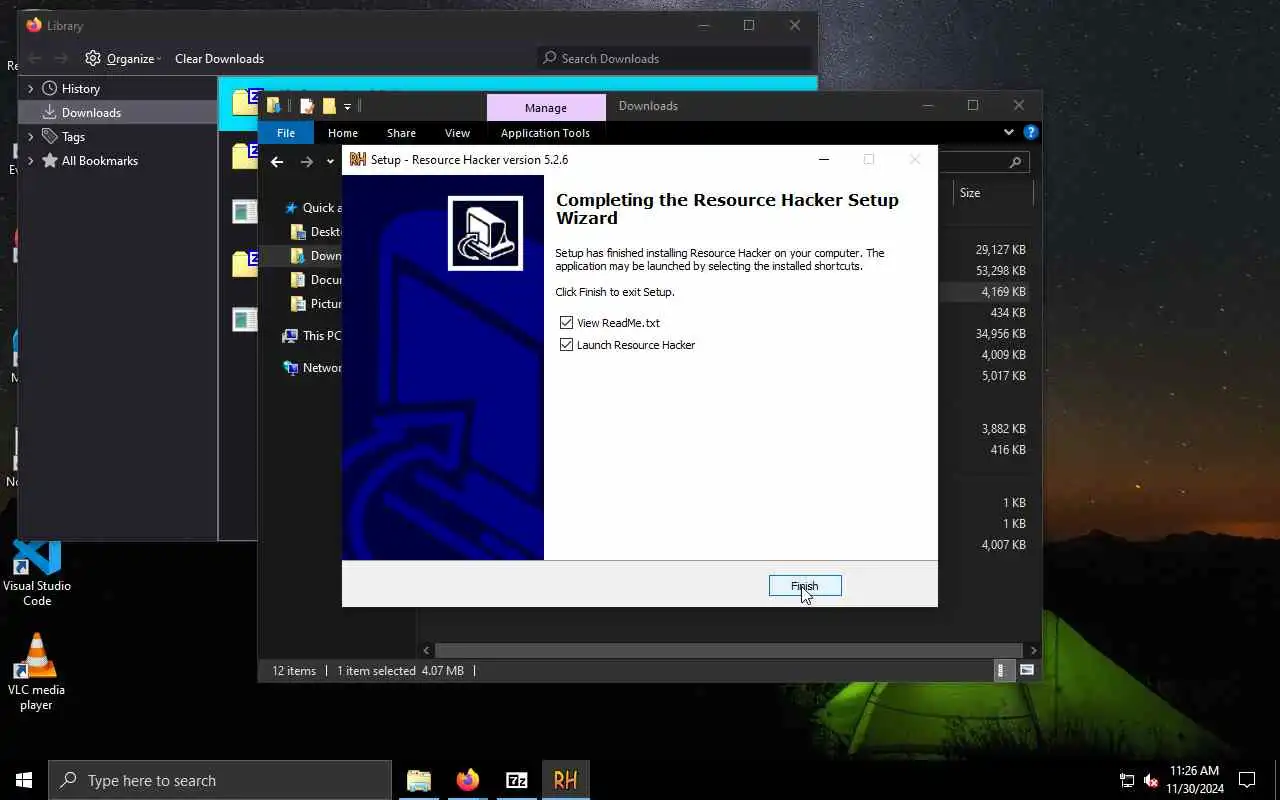Screen dimensions: 1280x800
Task: Open the Customize Quick Access Toolbar dropdown
Action: click(x=347, y=106)
